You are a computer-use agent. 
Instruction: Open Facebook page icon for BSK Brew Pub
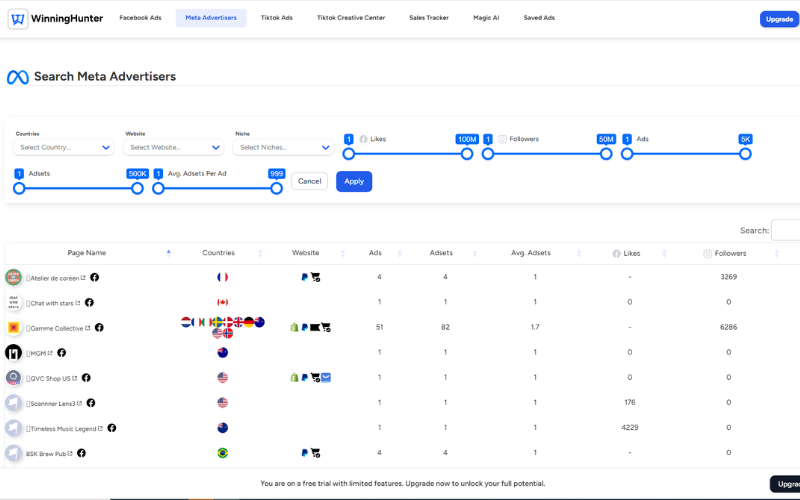(x=81, y=453)
